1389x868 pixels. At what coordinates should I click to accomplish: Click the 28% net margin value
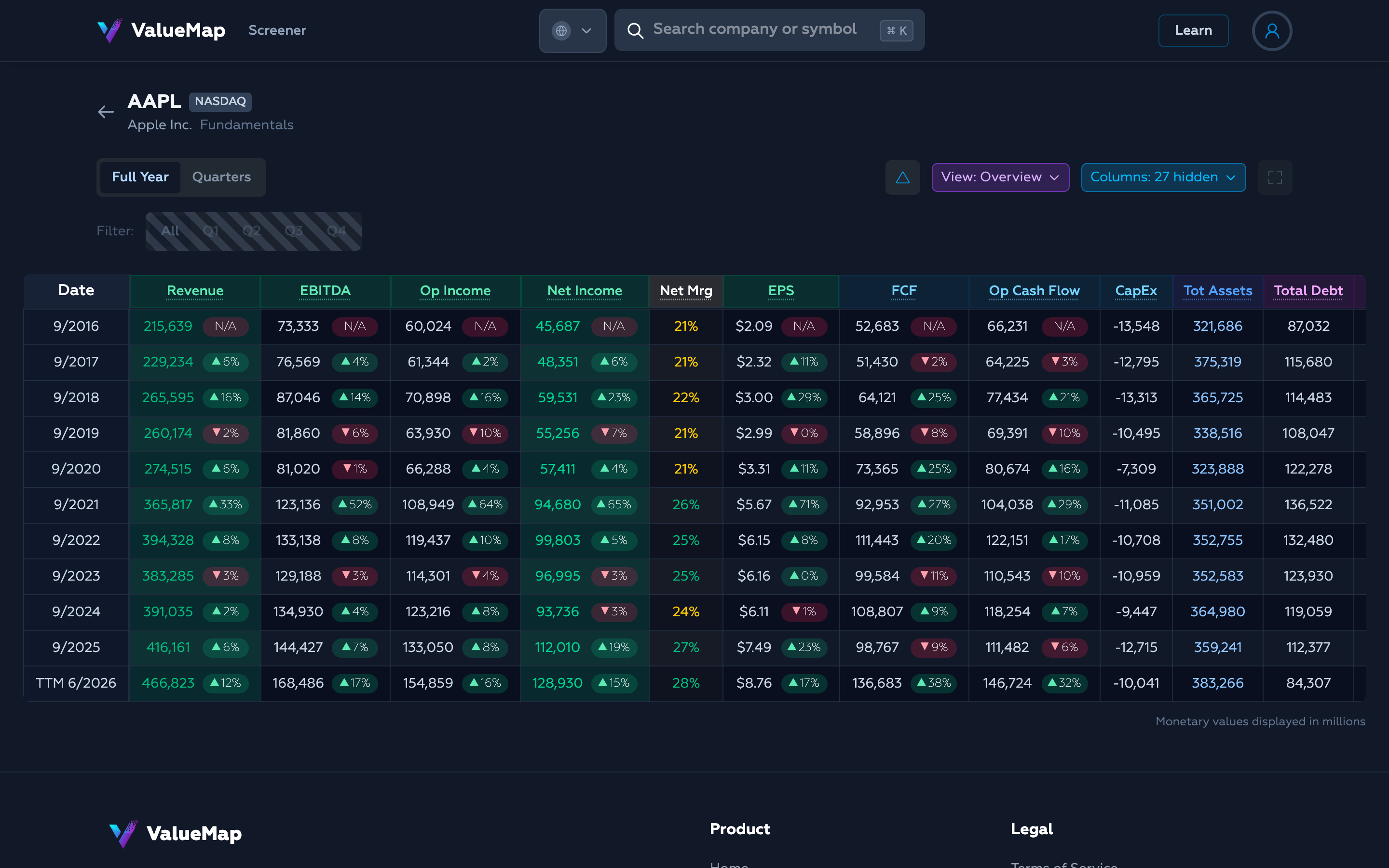686,683
